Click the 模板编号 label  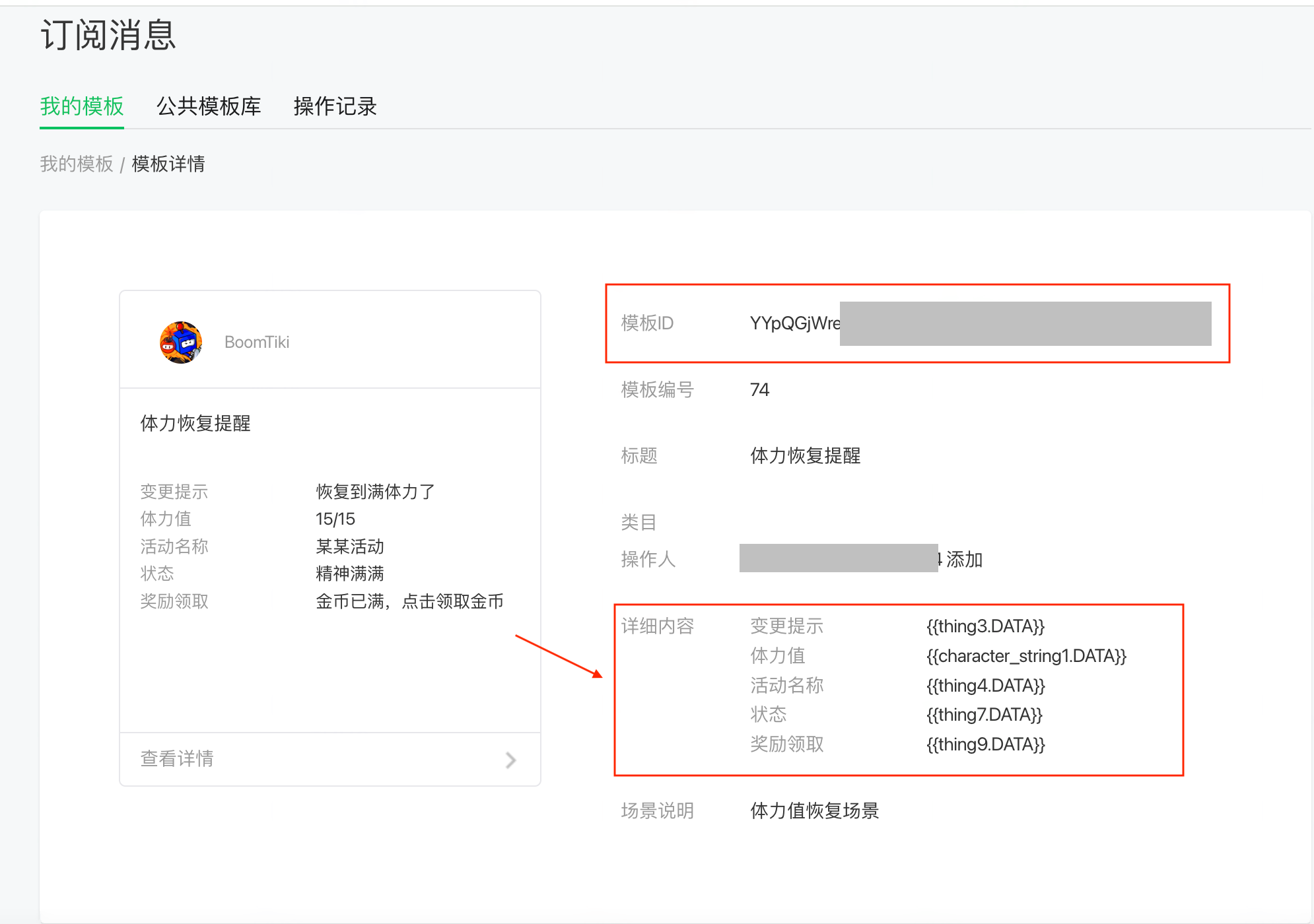658,389
